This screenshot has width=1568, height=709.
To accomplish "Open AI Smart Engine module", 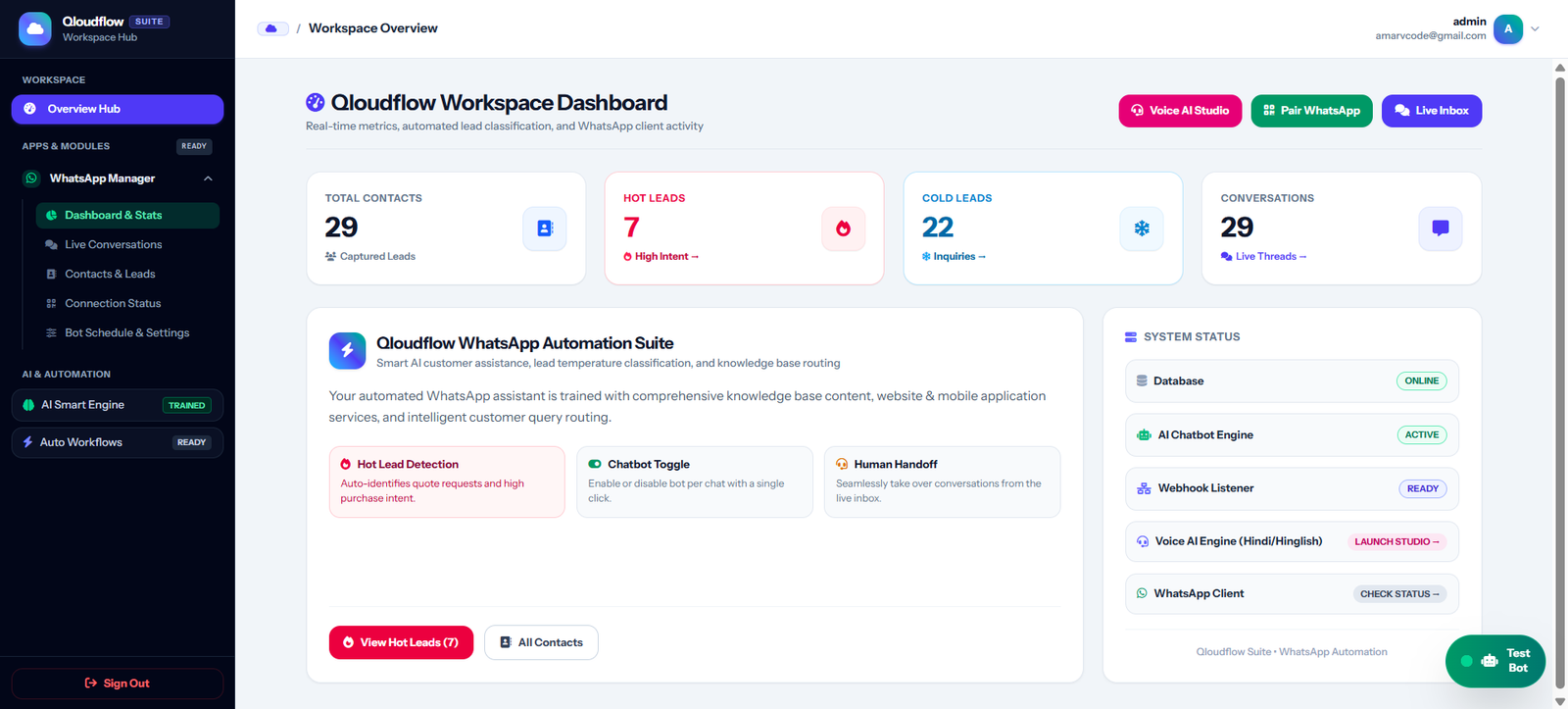I will pos(118,405).
